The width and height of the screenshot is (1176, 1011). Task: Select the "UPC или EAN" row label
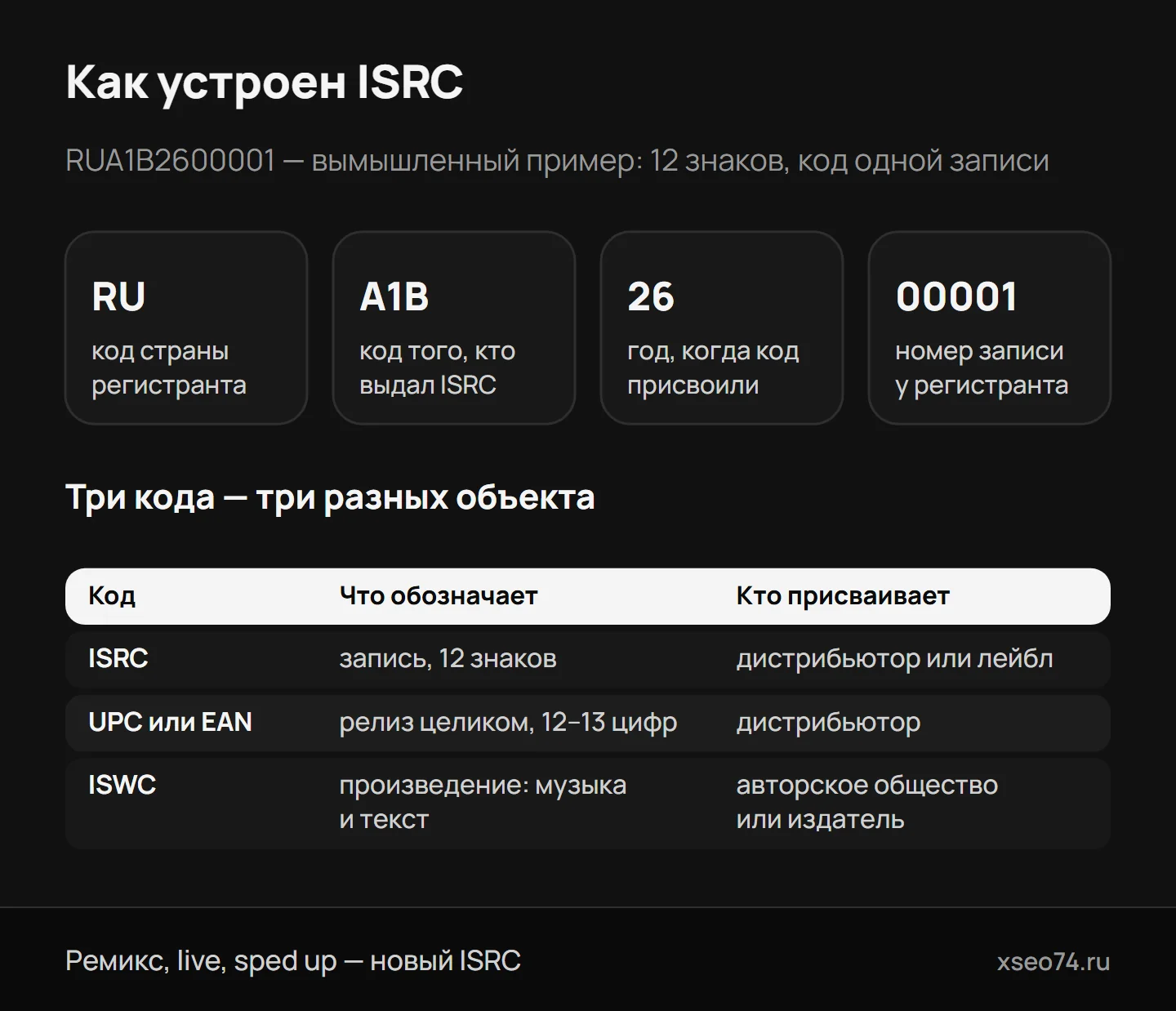170,722
